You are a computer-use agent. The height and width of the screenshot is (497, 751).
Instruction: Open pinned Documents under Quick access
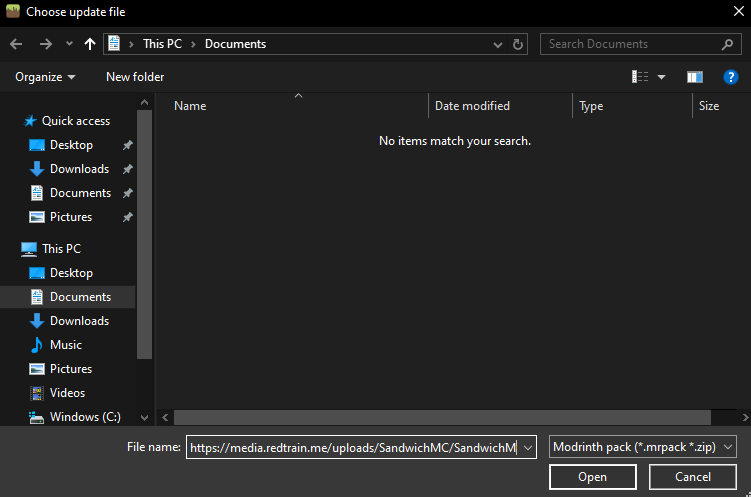80,193
